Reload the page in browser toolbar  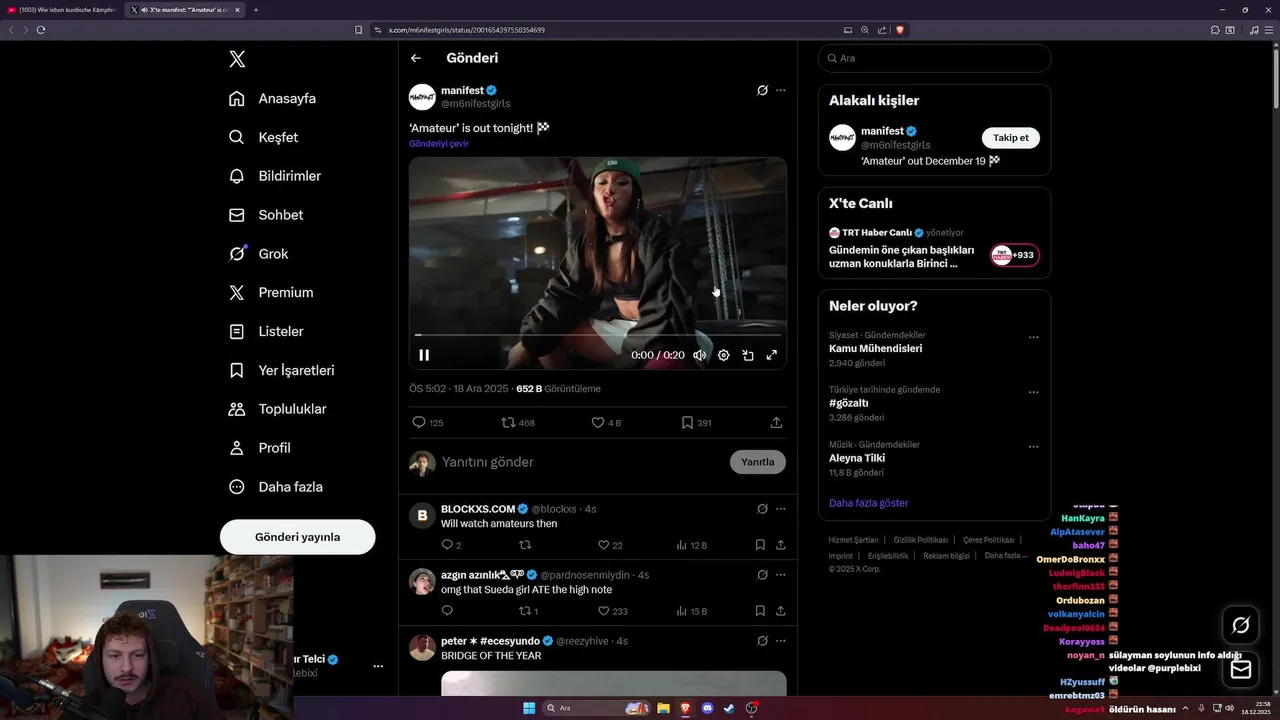pos(41,30)
